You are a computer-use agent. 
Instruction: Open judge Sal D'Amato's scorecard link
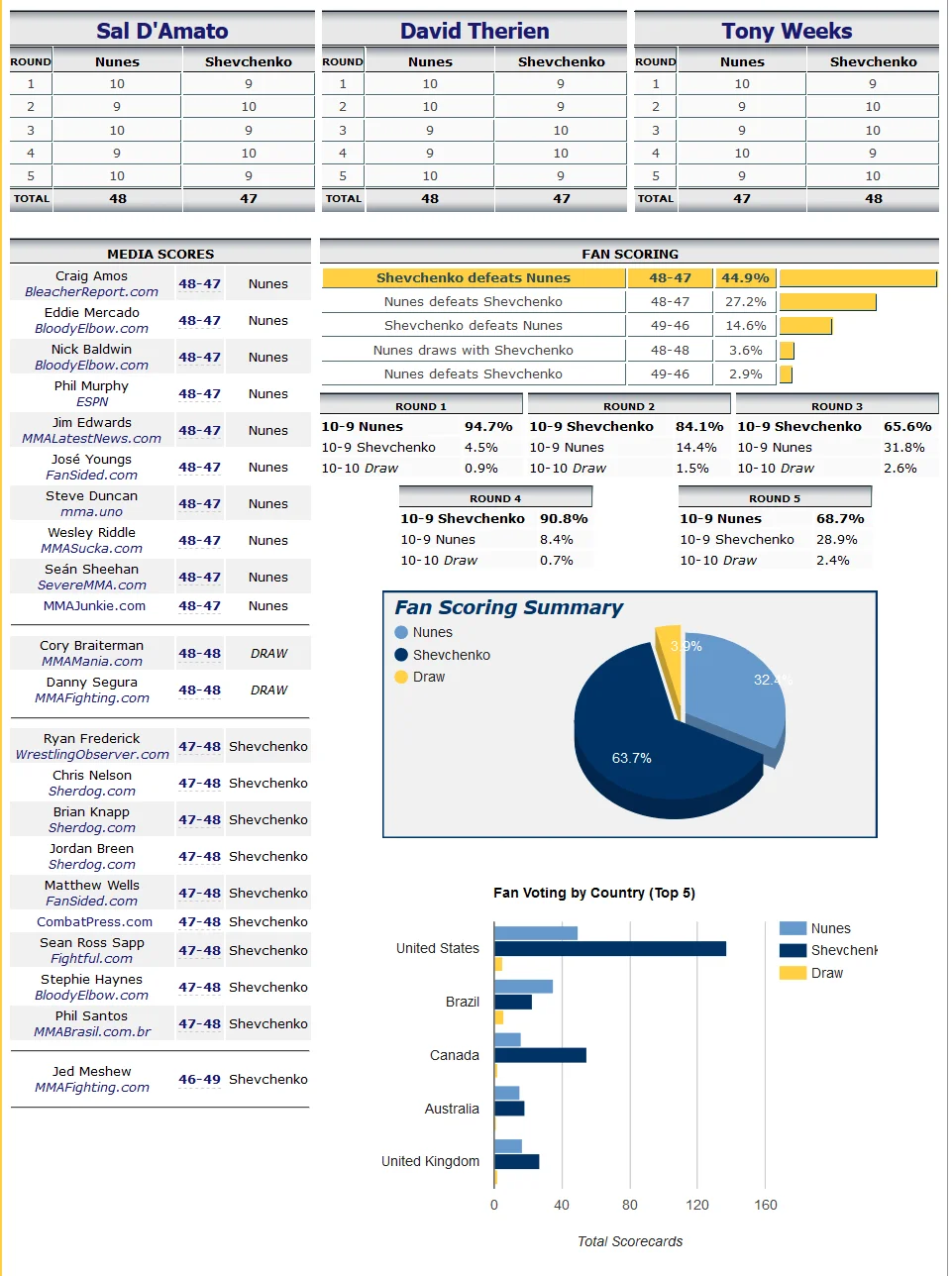tap(161, 31)
